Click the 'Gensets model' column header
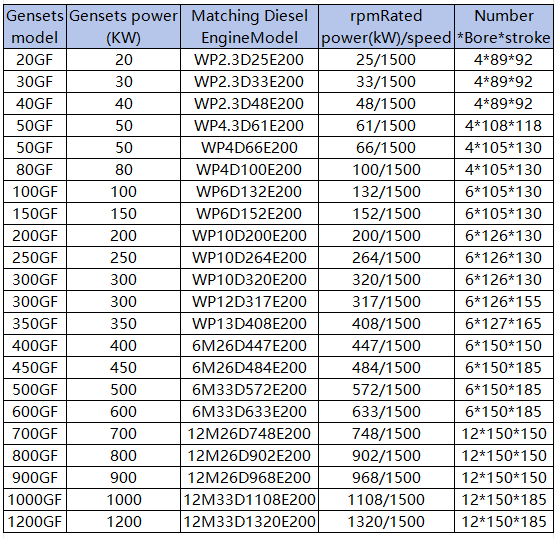Viewport: 559px width, 538px height. tap(35, 27)
